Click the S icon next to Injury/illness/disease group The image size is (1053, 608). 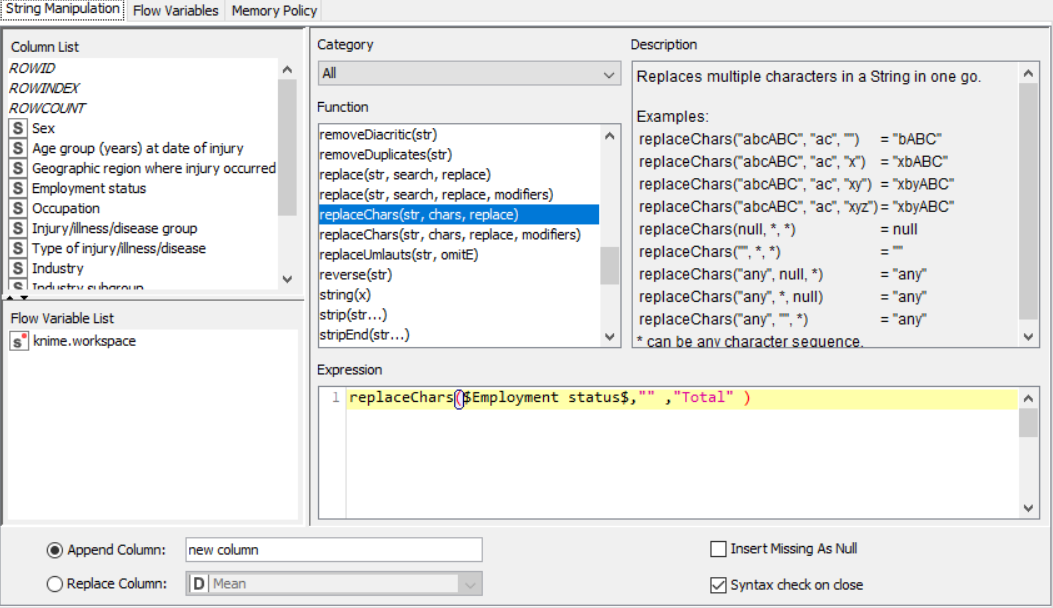pyautogui.click(x=17, y=228)
